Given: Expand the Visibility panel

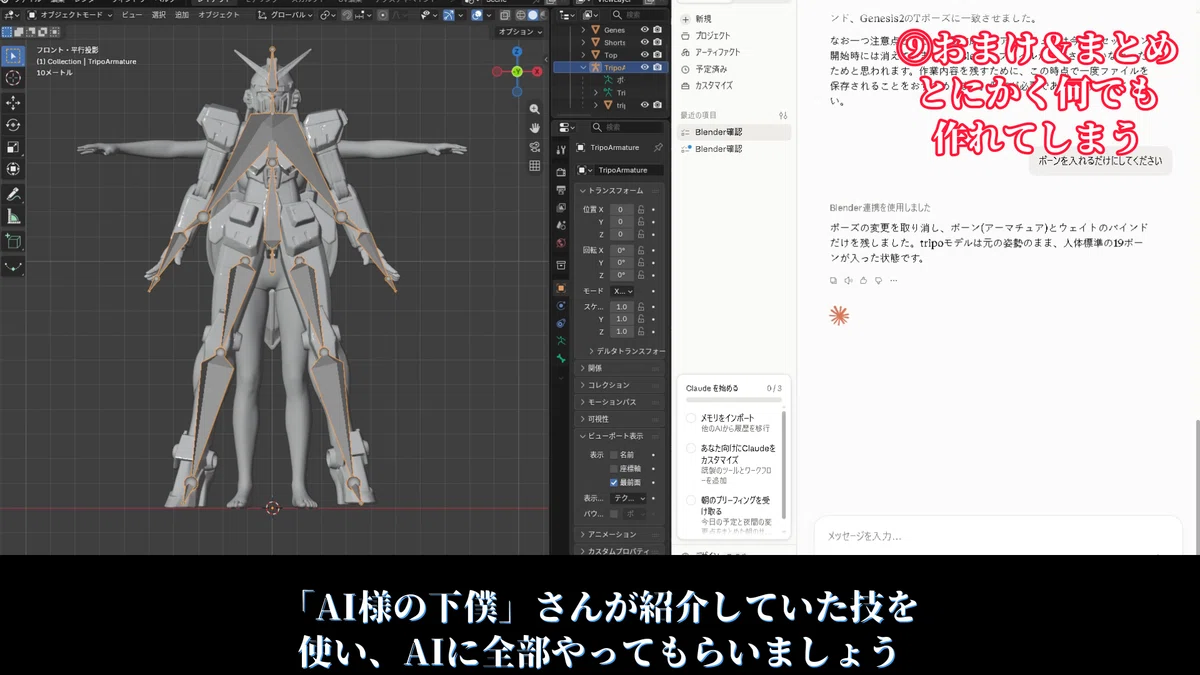Looking at the screenshot, I should point(618,419).
